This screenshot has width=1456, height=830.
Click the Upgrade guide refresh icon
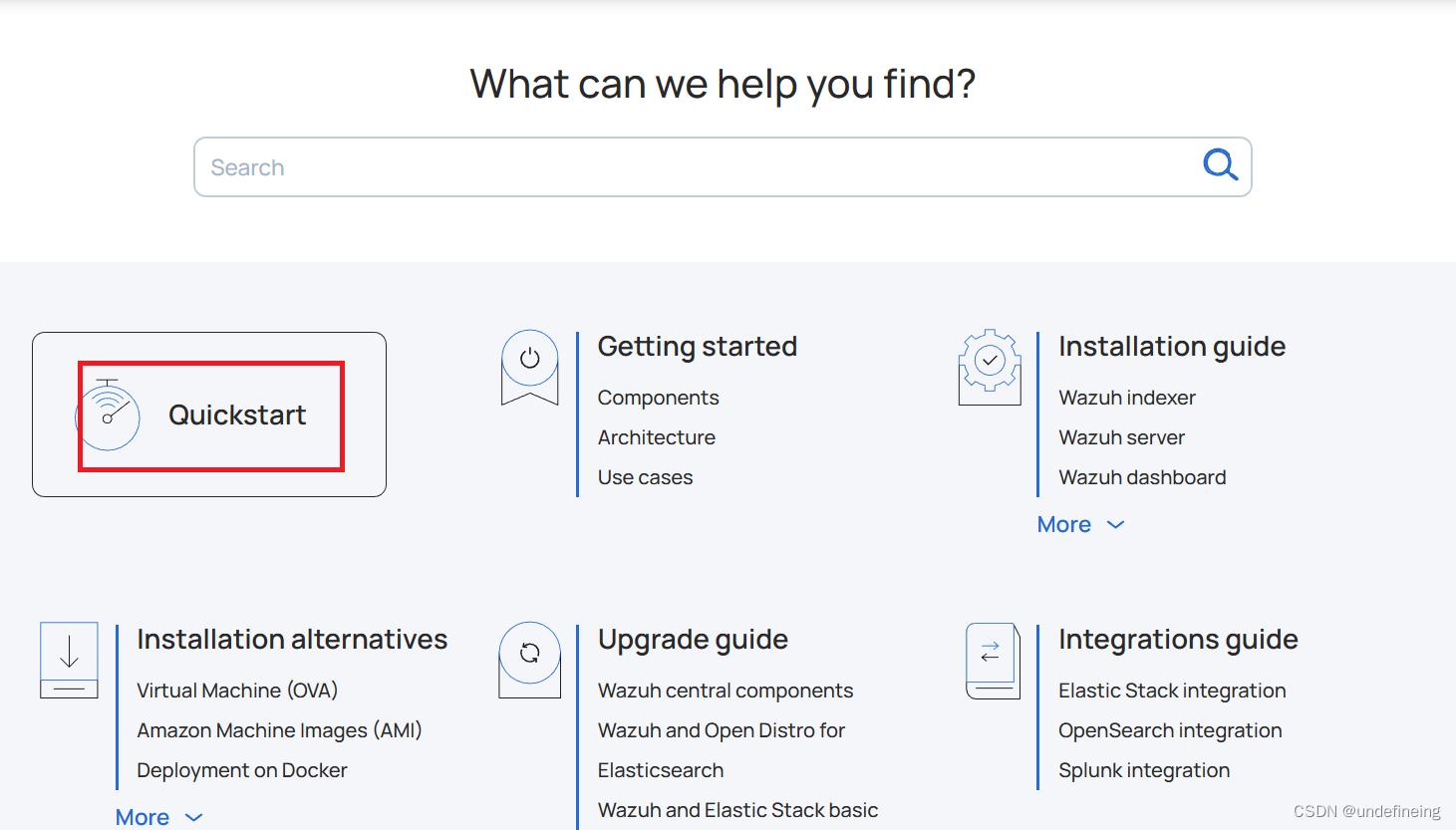click(529, 660)
